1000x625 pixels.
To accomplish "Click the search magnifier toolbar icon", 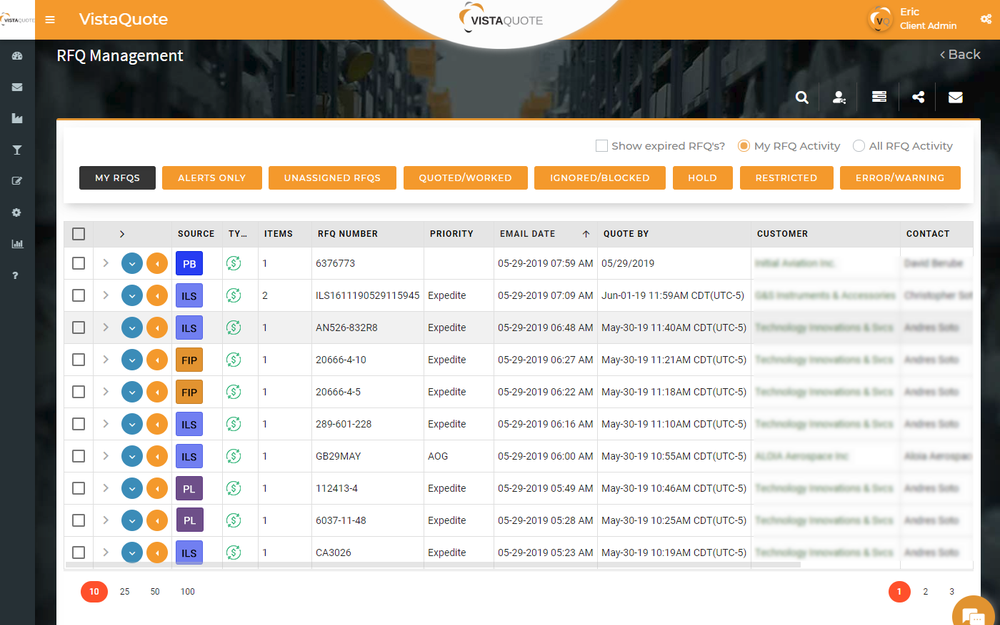I will (802, 98).
